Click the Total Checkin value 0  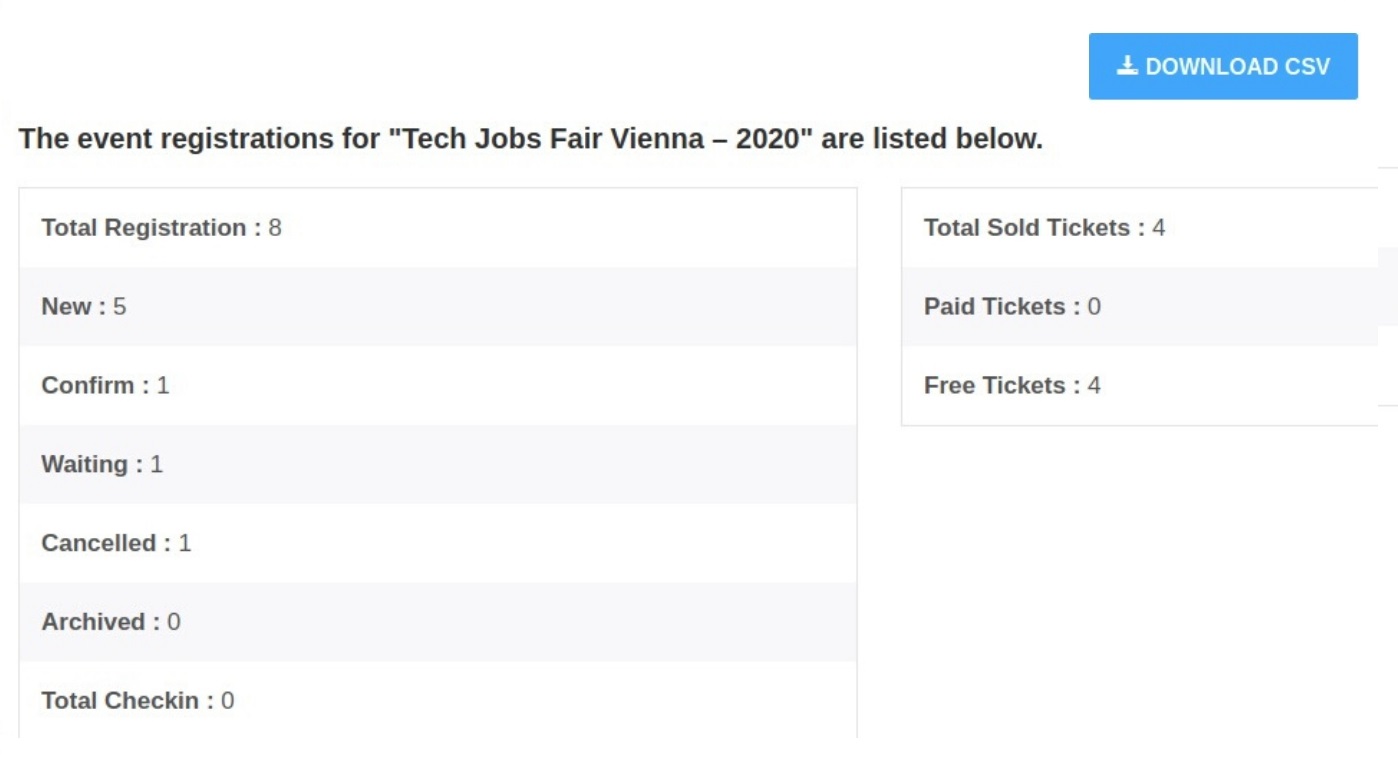228,701
